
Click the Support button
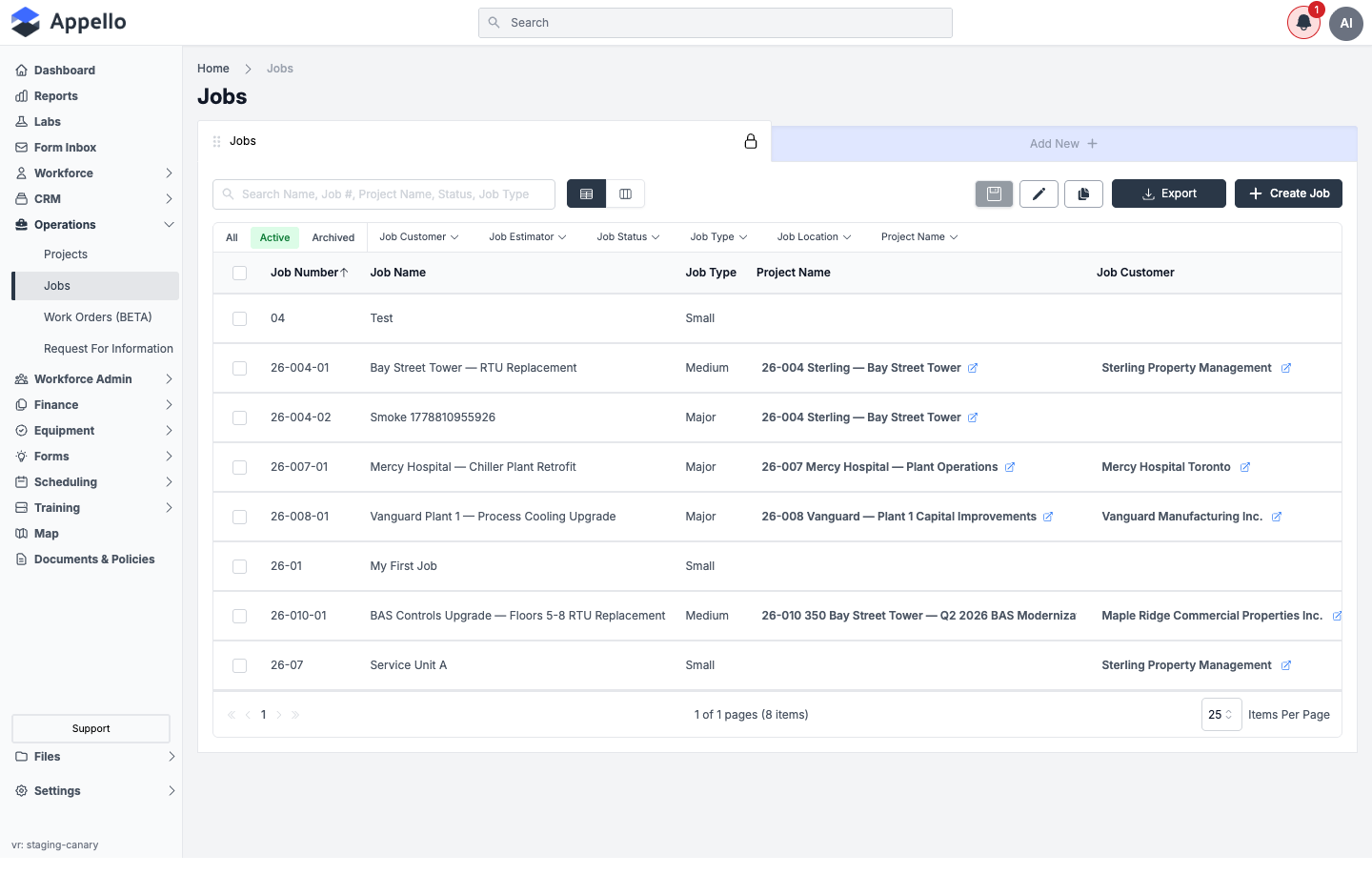point(91,729)
